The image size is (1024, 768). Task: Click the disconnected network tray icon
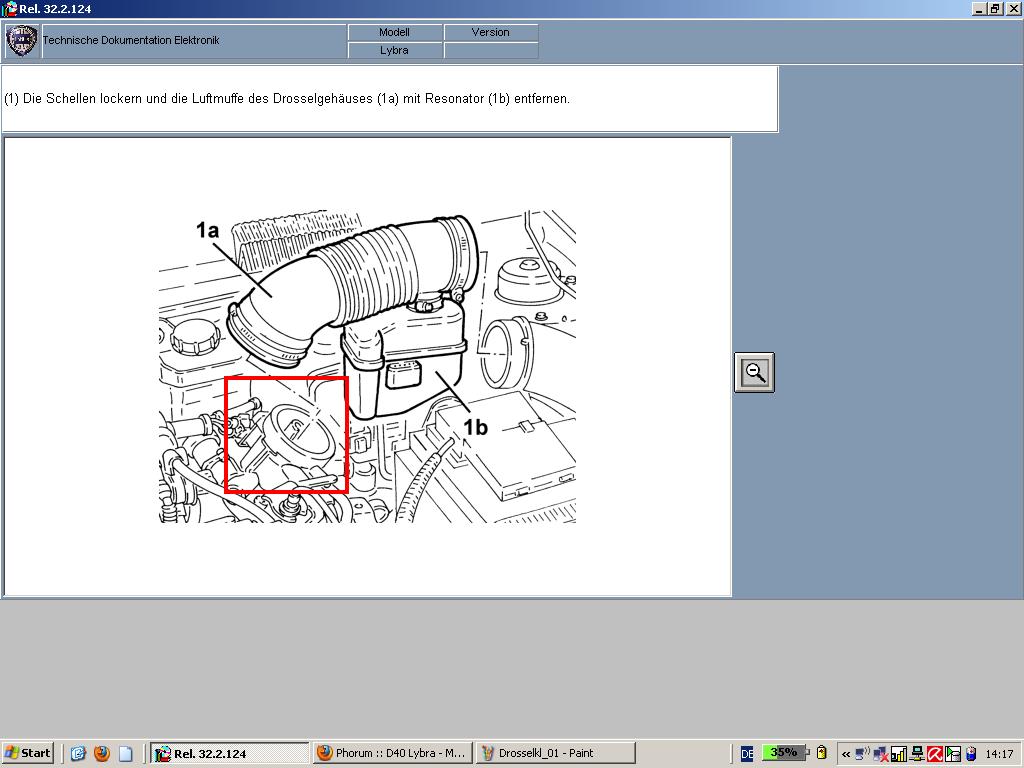tap(880, 754)
